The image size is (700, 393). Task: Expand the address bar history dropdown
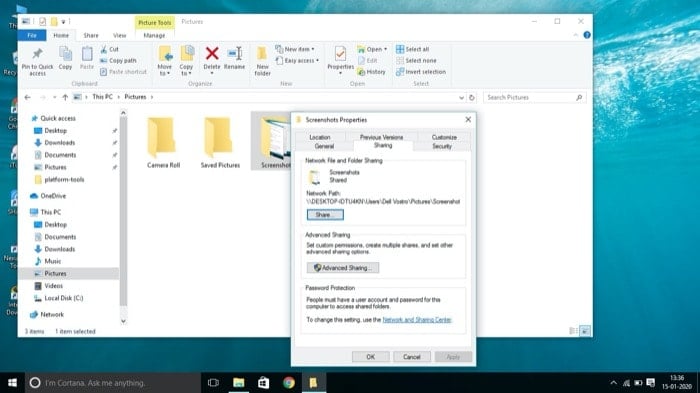click(461, 97)
